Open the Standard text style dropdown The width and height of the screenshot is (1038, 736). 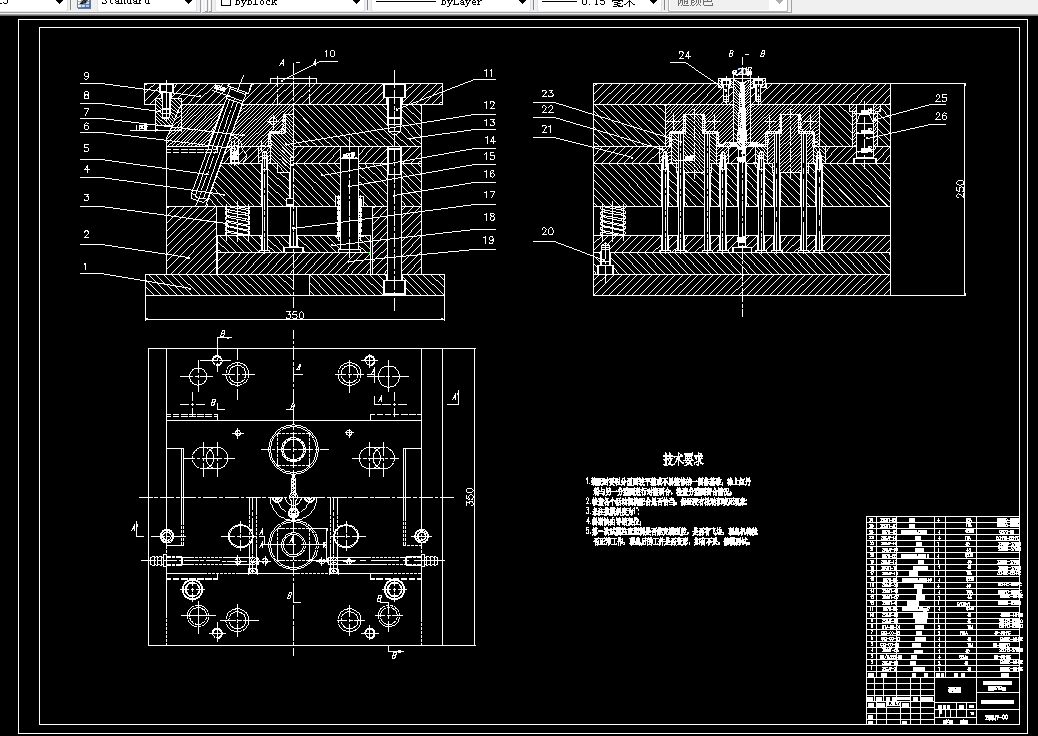pos(146,3)
